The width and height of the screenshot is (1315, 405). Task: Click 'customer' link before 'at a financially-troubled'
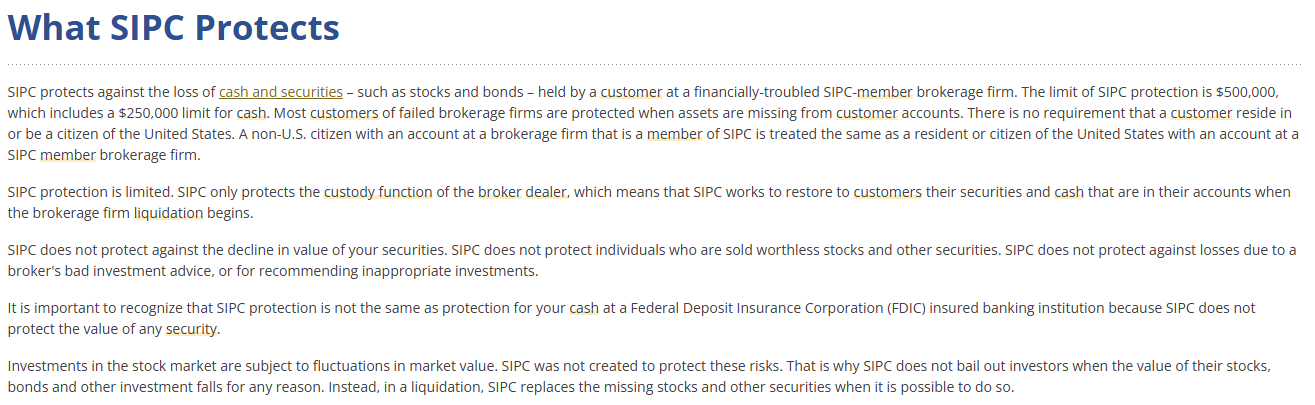pyautogui.click(x=631, y=92)
